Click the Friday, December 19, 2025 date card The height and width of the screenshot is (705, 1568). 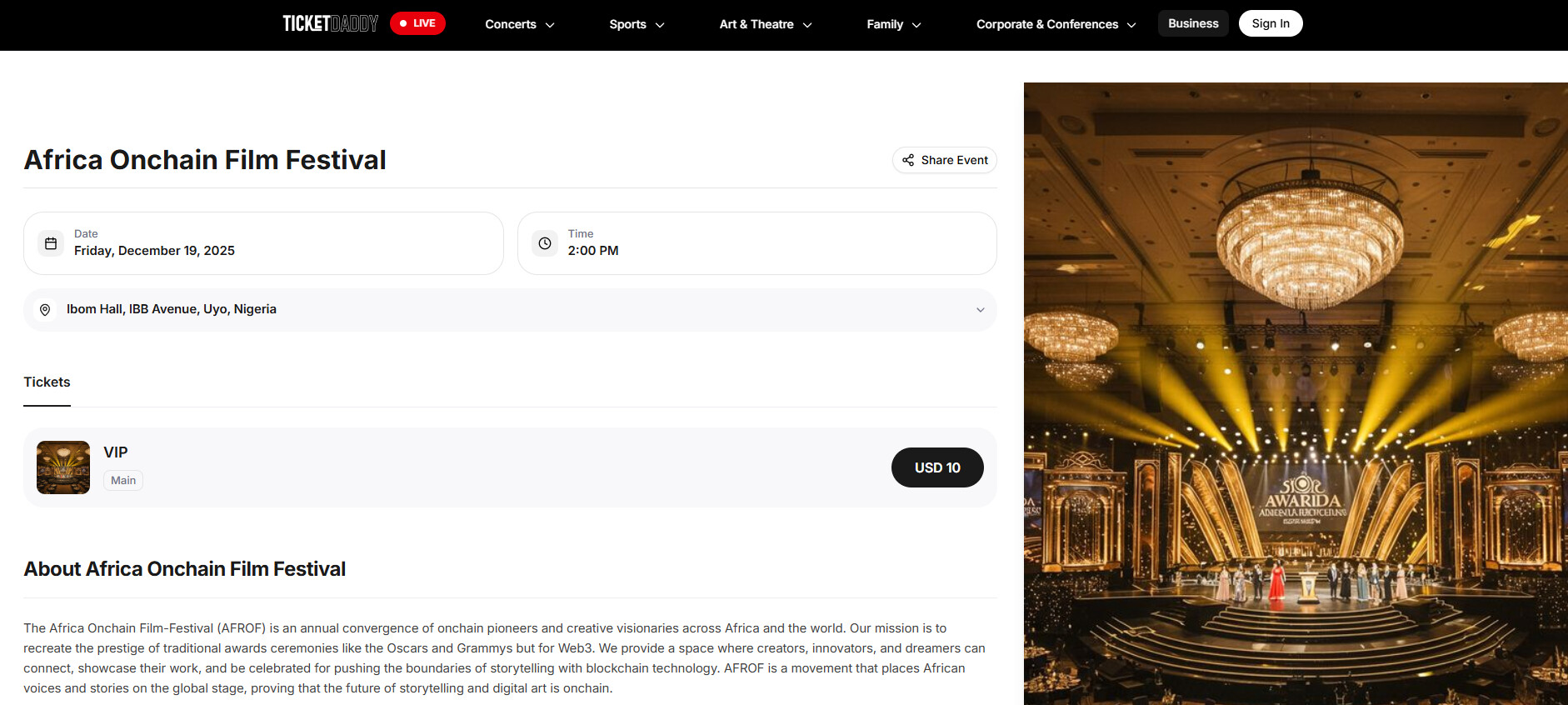click(x=263, y=243)
